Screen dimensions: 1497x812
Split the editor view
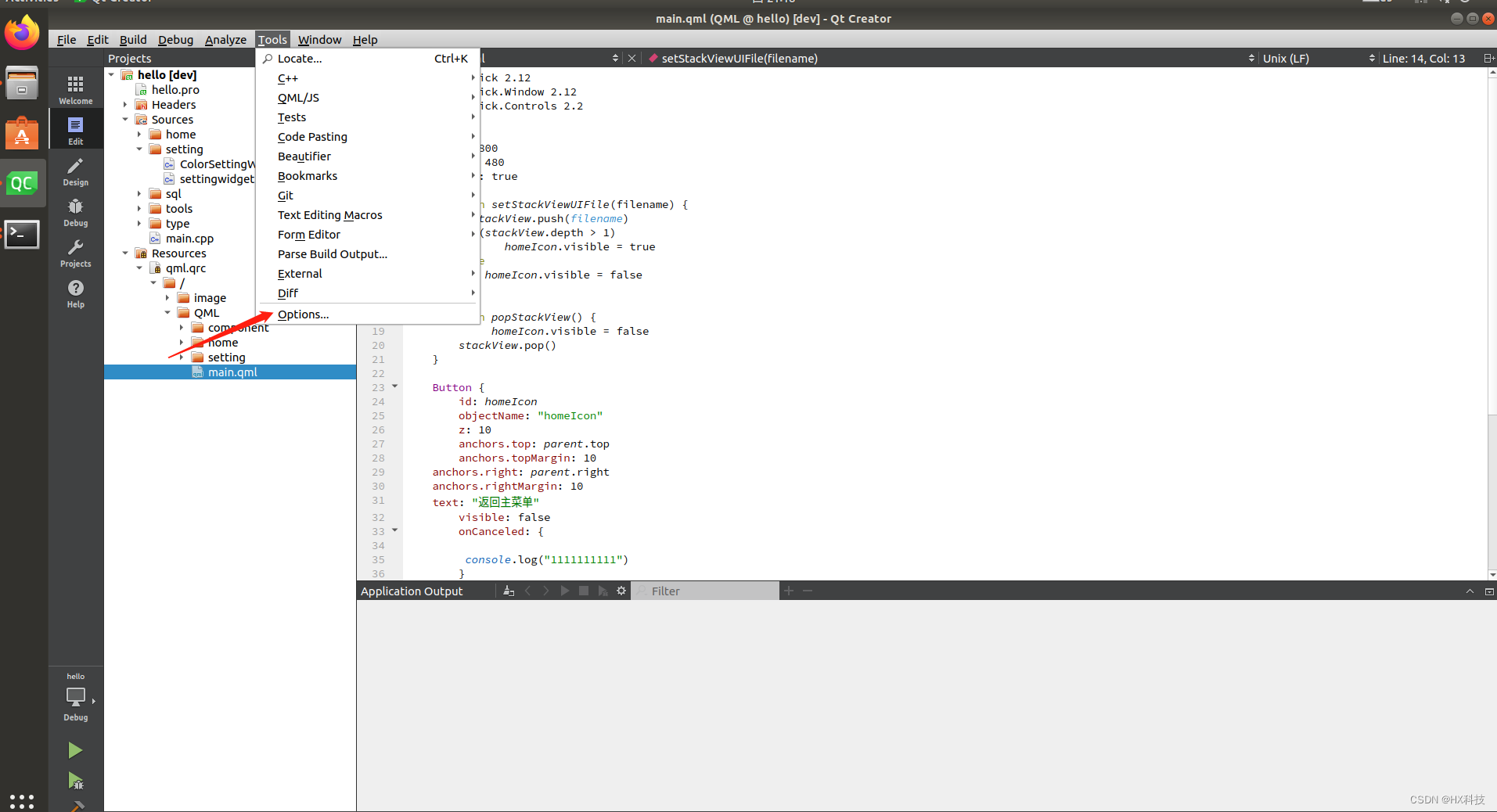coord(1488,59)
